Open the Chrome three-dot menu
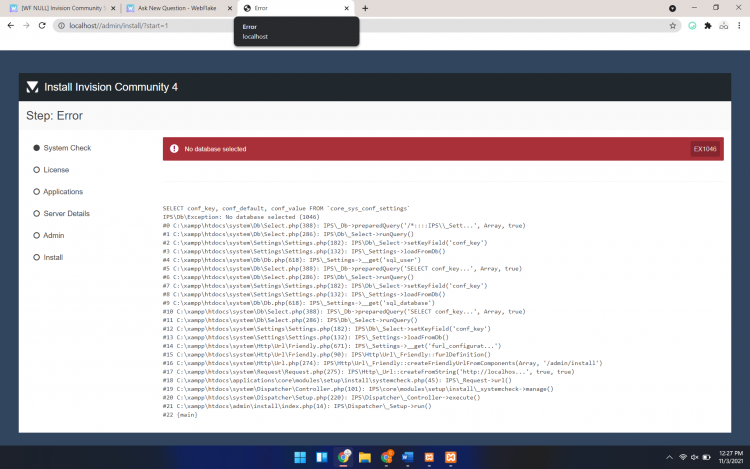 point(739,25)
